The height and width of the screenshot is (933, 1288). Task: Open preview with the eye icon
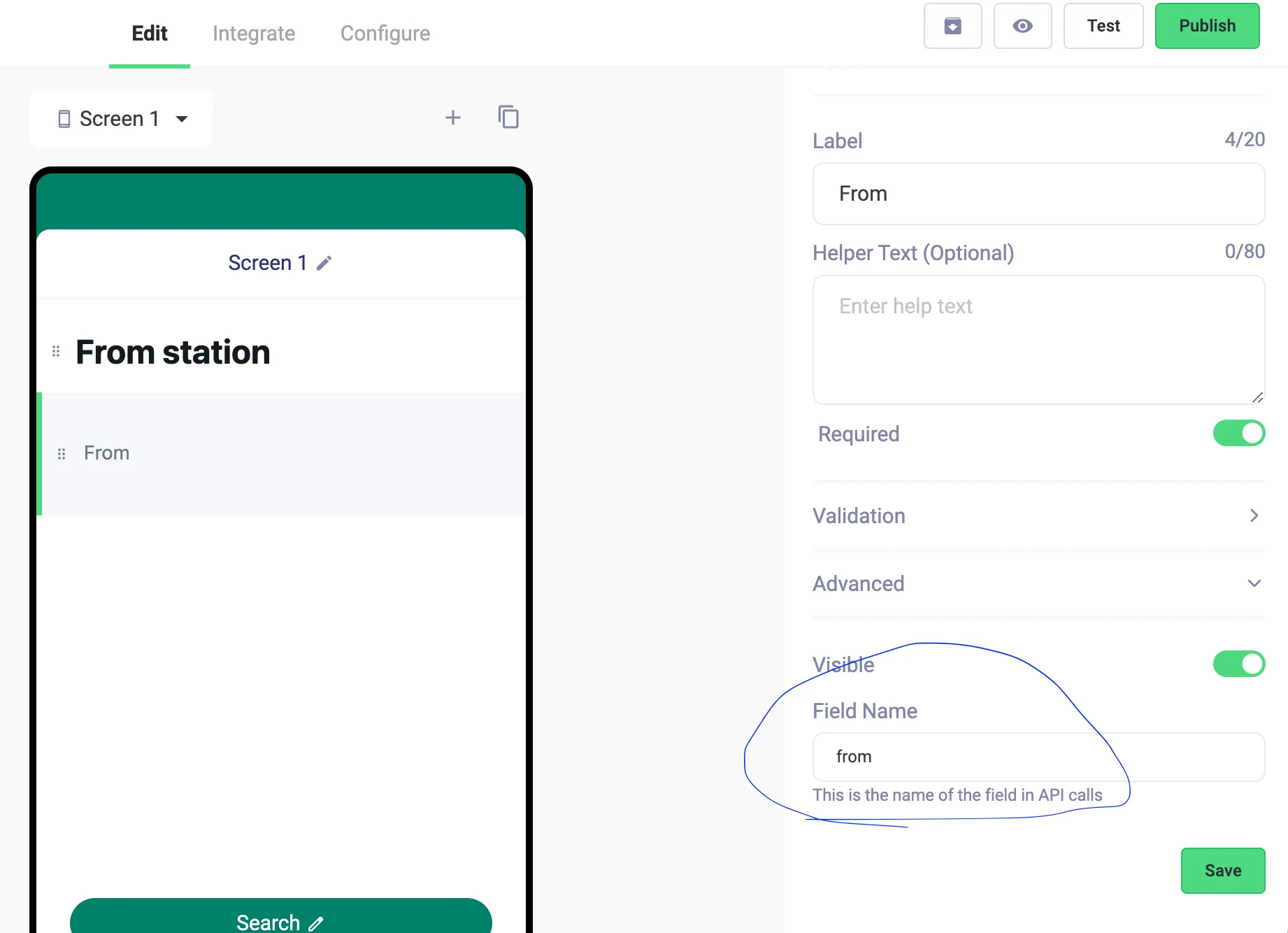coord(1022,26)
